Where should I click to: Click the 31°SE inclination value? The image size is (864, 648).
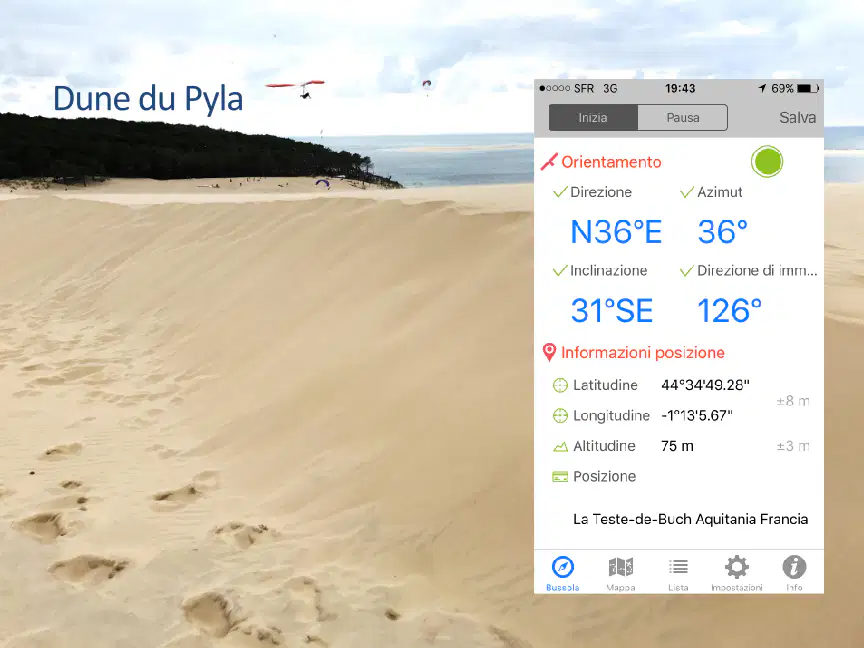click(x=612, y=311)
